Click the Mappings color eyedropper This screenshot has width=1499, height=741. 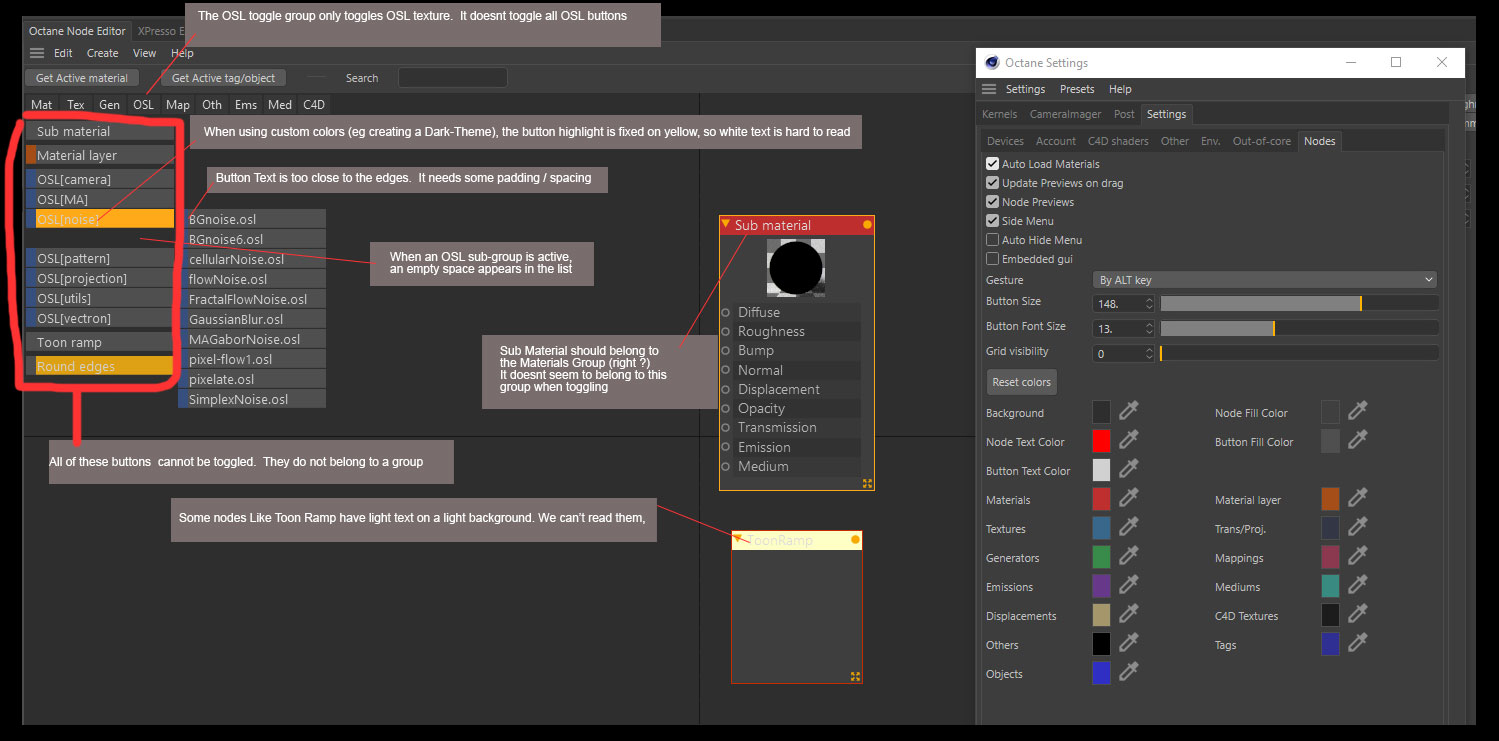(1358, 556)
